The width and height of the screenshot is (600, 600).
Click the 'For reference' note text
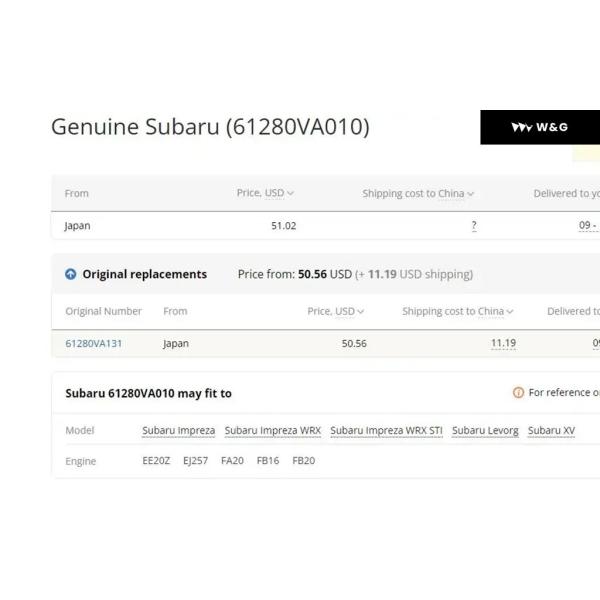(564, 392)
